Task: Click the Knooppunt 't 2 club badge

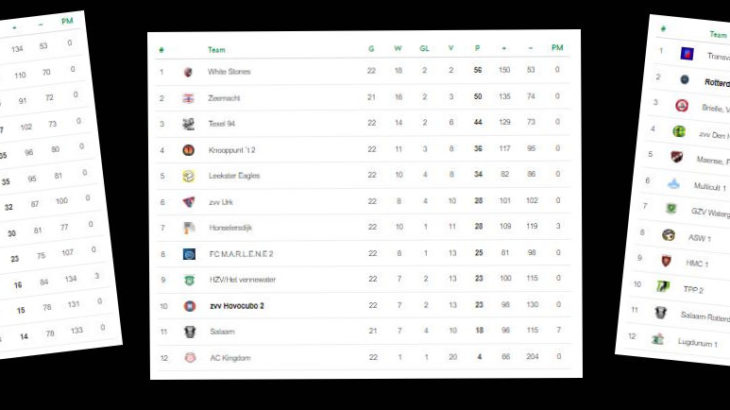Action: click(188, 150)
